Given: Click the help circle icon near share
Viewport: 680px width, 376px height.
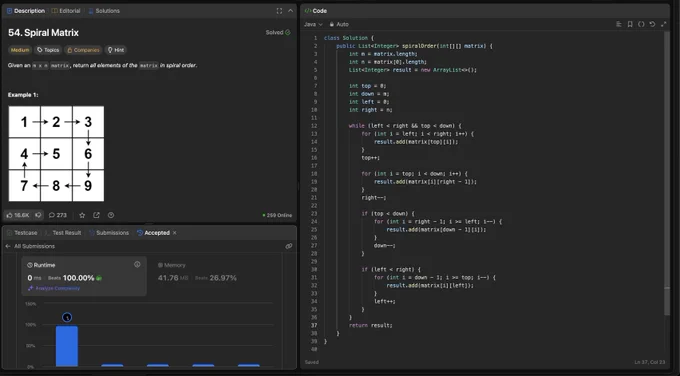Looking at the screenshot, I should (111, 215).
